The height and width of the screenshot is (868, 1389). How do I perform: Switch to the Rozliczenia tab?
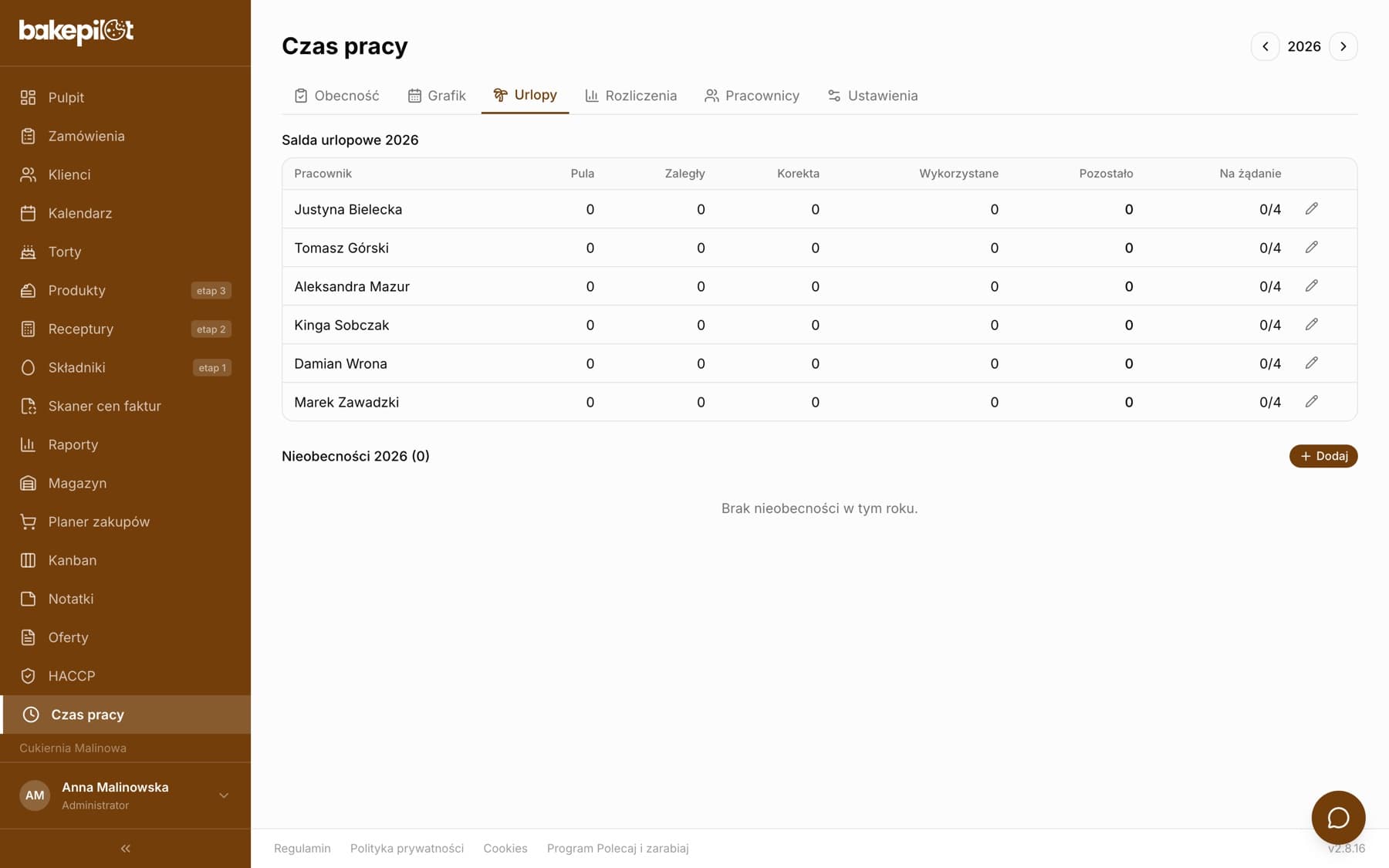[x=631, y=96]
